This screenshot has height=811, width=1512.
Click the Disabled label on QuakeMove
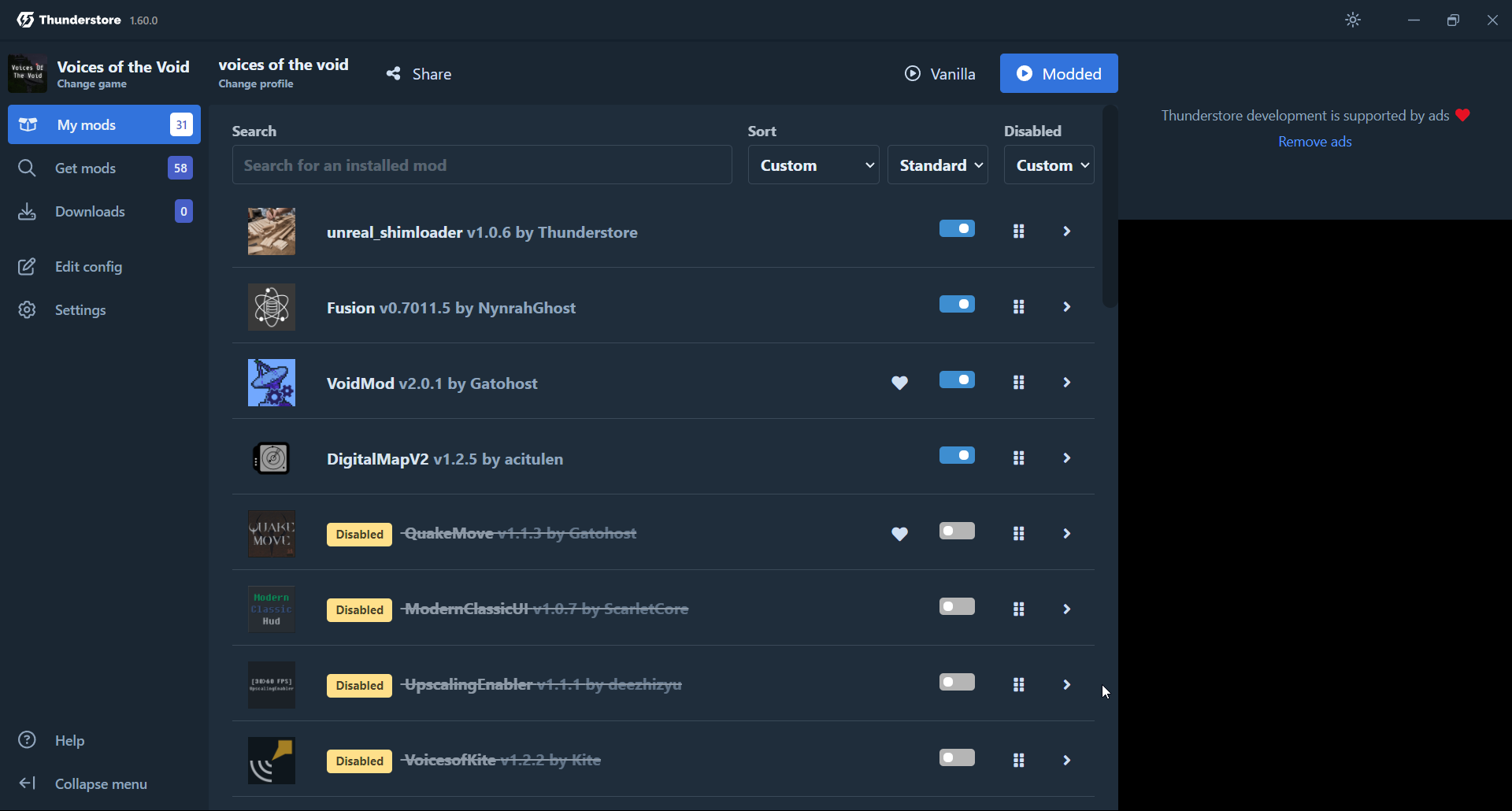tap(359, 535)
